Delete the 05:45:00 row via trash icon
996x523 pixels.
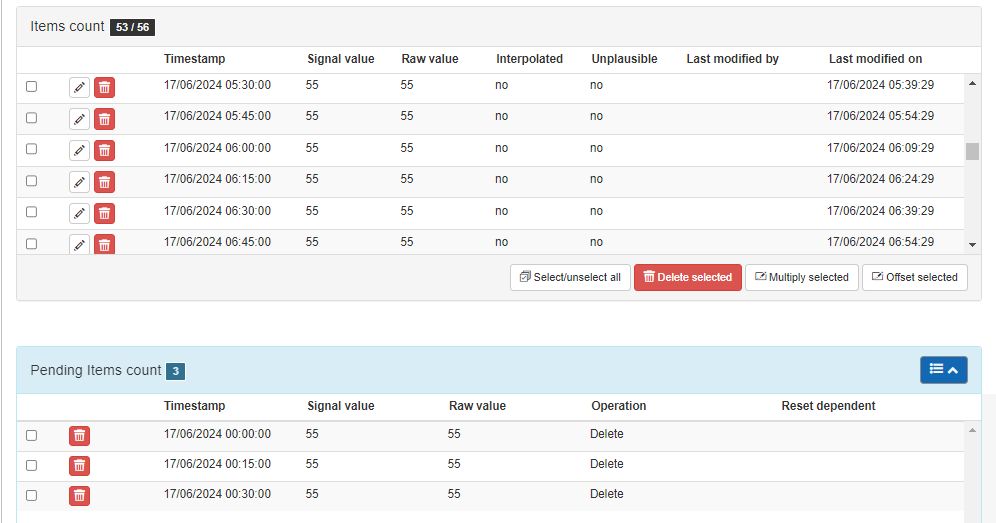[104, 119]
